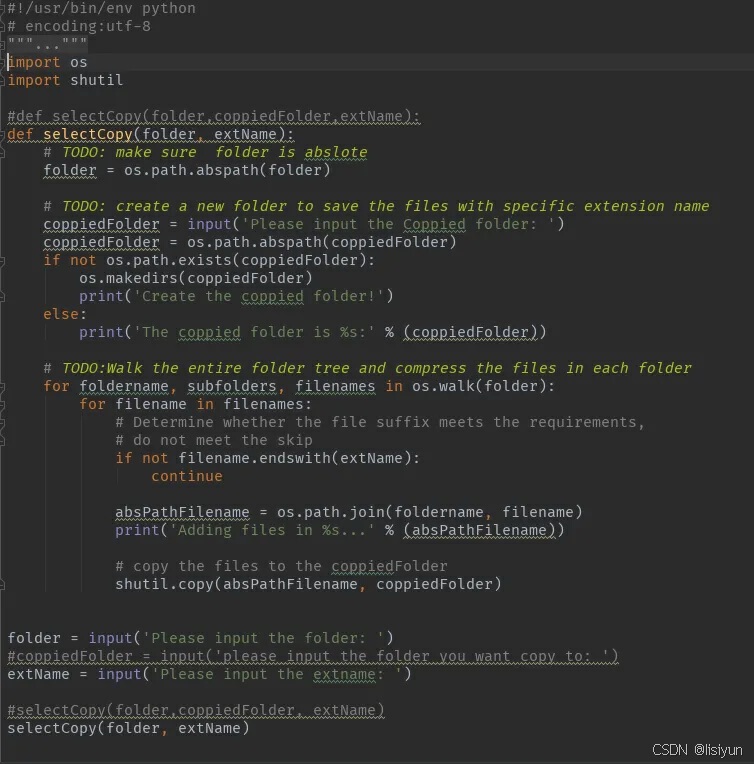The width and height of the screenshot is (754, 764).
Task: Click 'for filename in filenames:' line
Action: click(x=195, y=404)
